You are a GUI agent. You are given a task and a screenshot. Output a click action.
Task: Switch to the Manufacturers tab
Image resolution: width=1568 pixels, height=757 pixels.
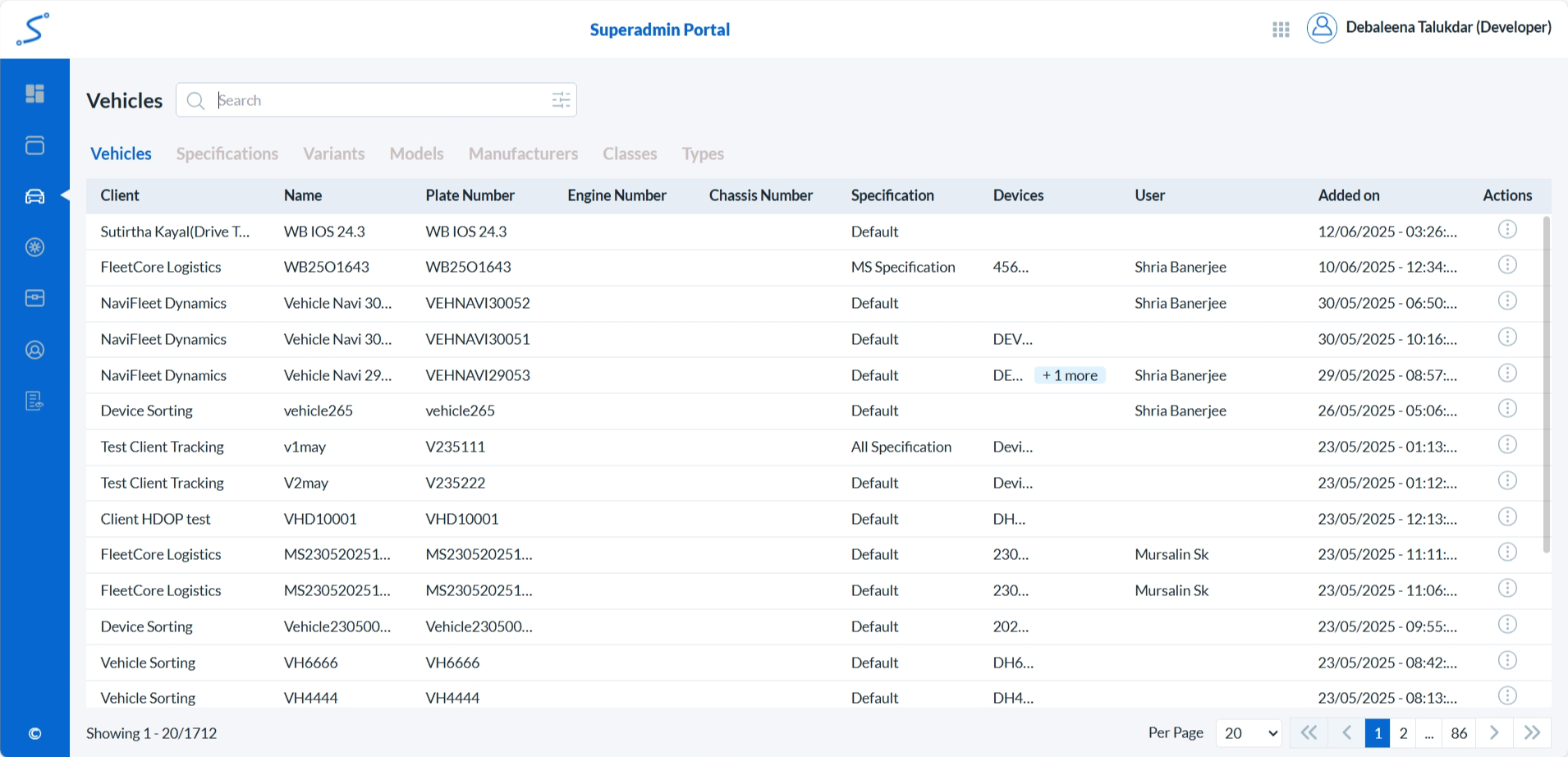tap(523, 154)
